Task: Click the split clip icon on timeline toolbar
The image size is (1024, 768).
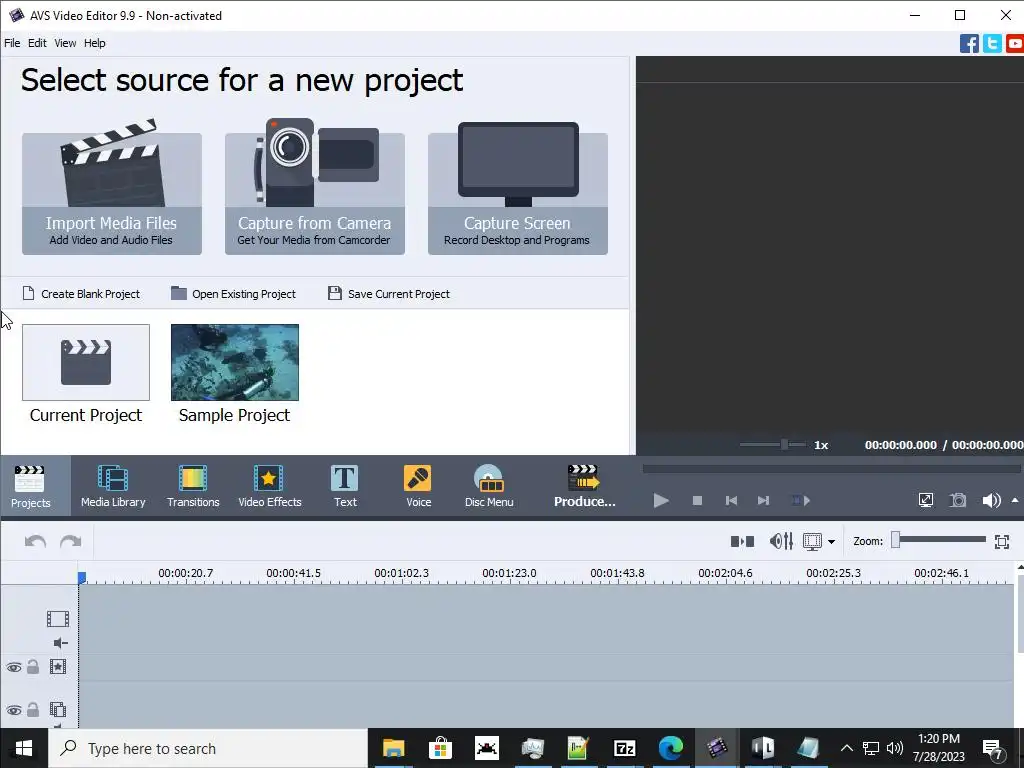Action: pos(742,541)
